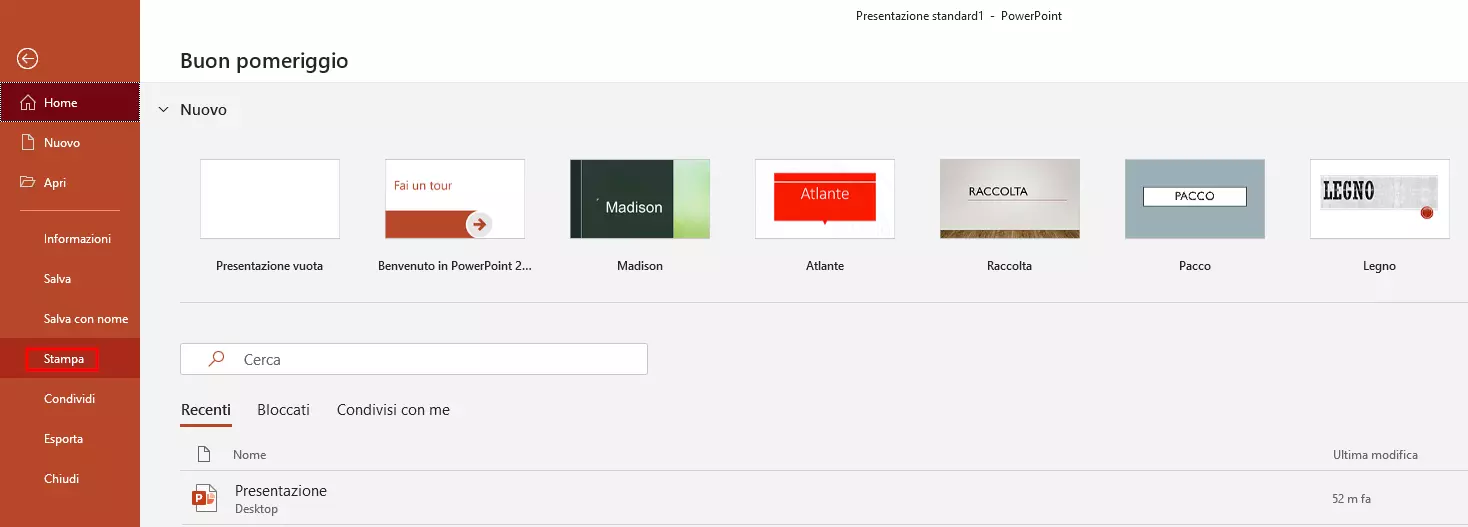The width and height of the screenshot is (1468, 527).
Task: Click the magnifier icon in Cerca box
Action: (x=216, y=359)
